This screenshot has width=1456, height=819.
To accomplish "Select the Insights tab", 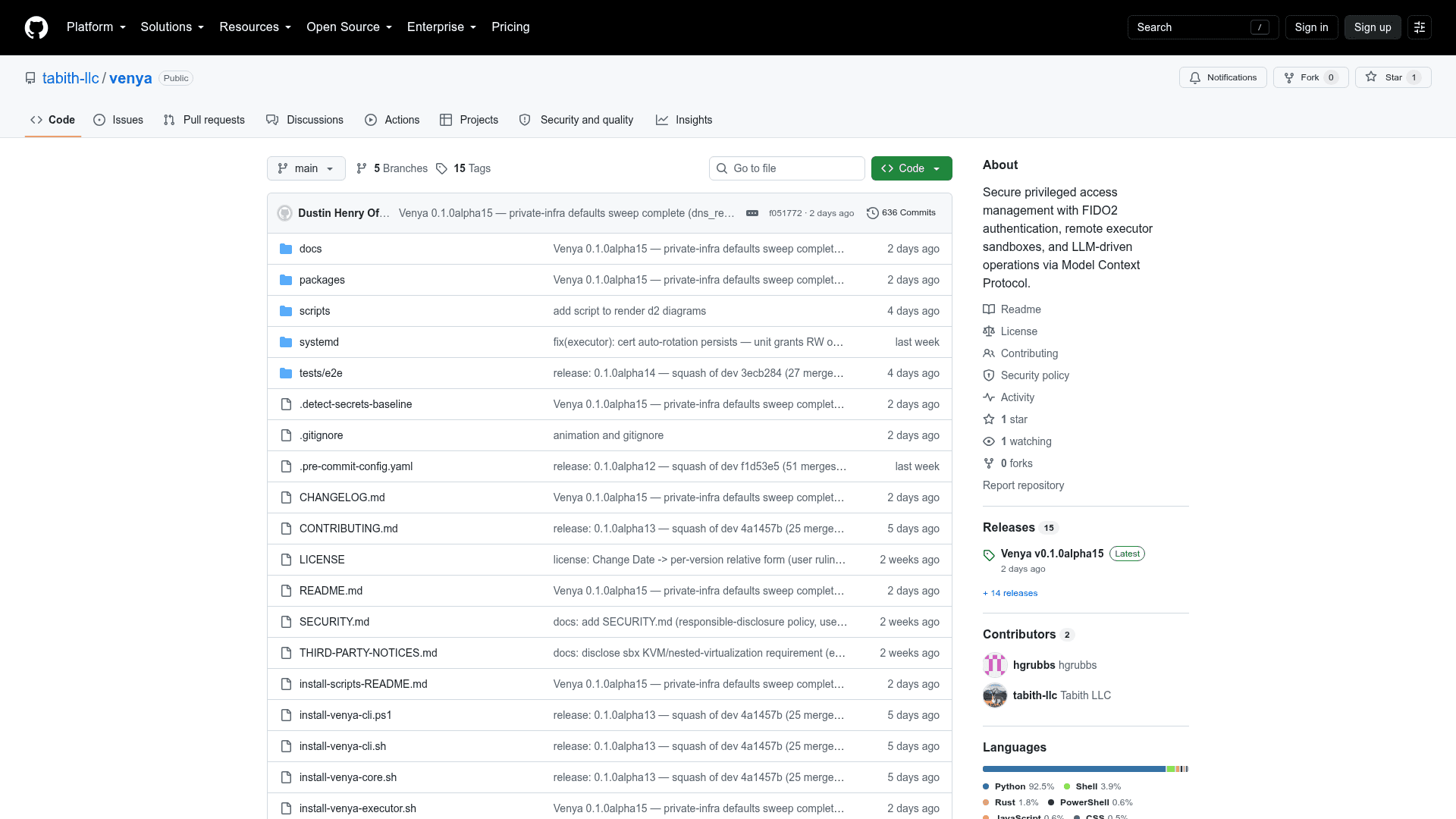I will [x=684, y=120].
